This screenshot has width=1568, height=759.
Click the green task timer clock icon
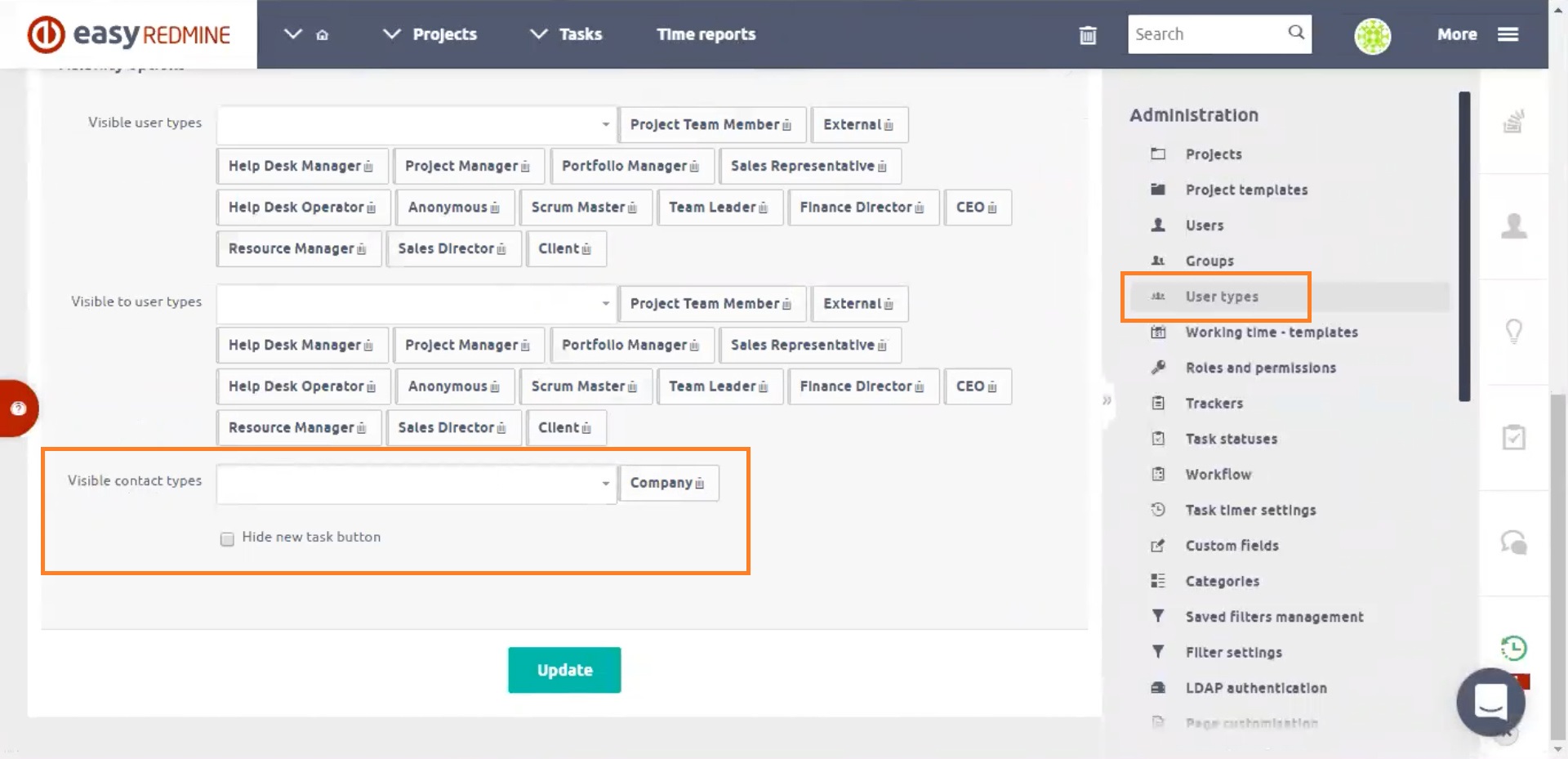(1513, 648)
